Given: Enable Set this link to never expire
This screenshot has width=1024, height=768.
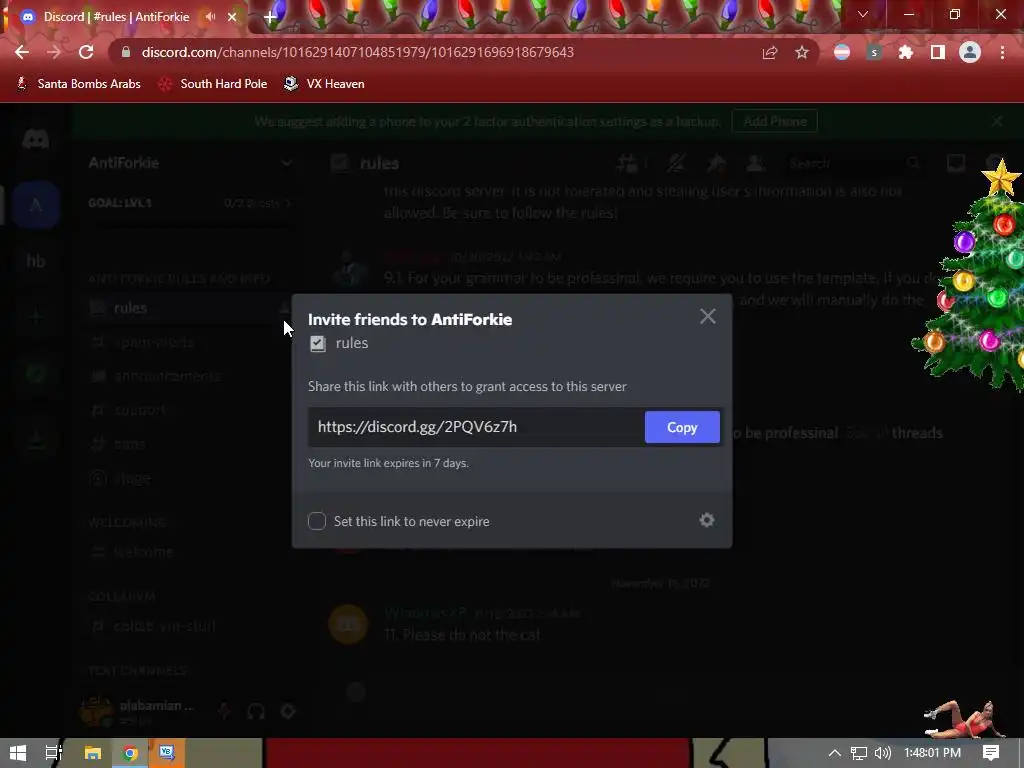Looking at the screenshot, I should (x=317, y=520).
